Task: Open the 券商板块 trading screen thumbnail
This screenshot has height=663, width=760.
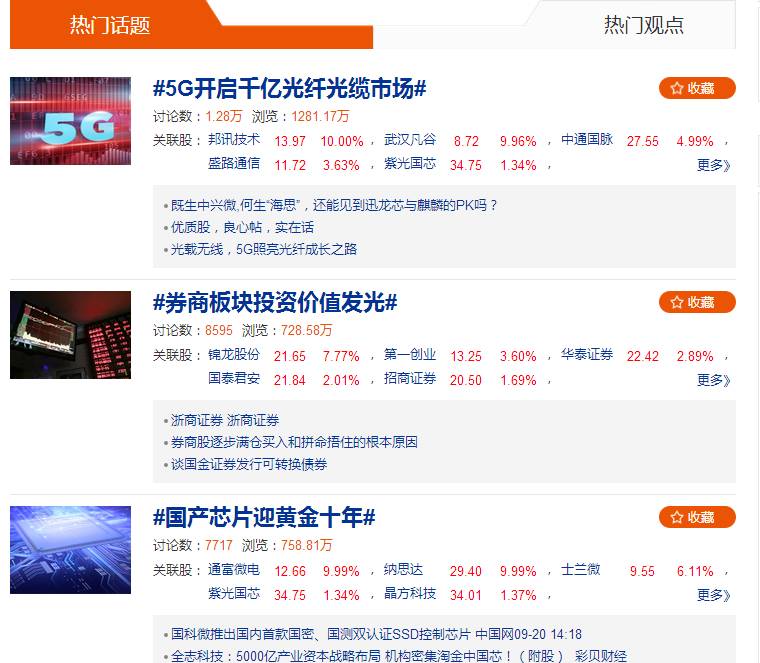Action: click(x=70, y=335)
